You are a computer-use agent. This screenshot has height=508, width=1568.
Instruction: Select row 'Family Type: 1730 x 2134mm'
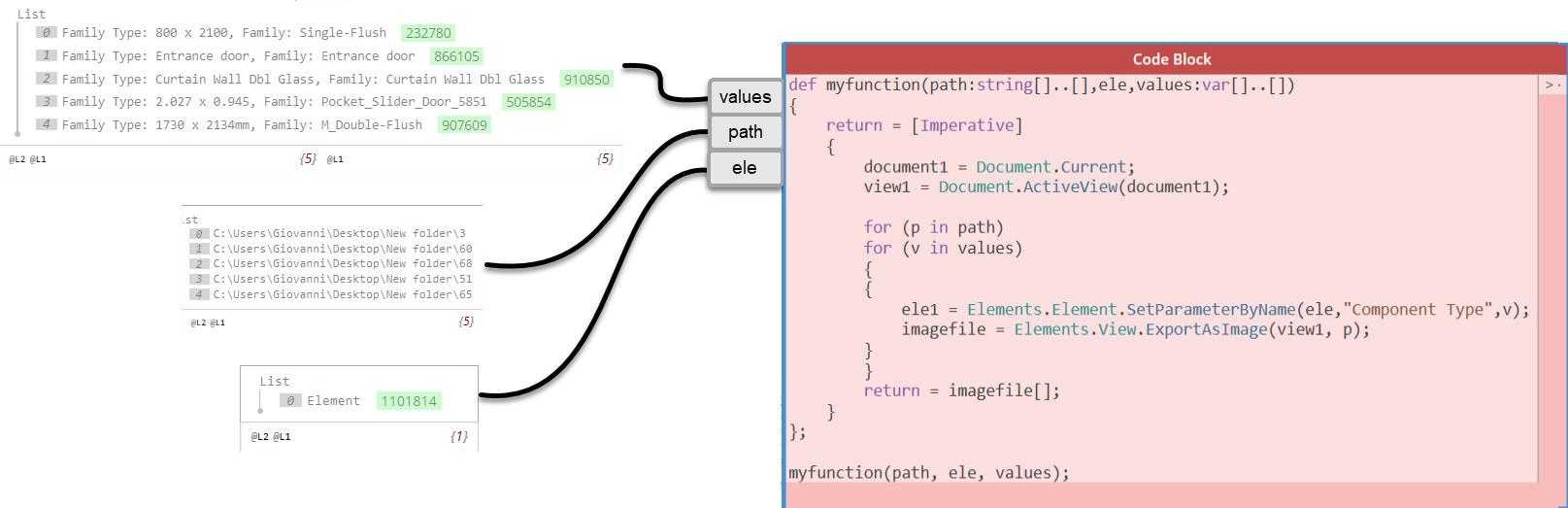[242, 125]
